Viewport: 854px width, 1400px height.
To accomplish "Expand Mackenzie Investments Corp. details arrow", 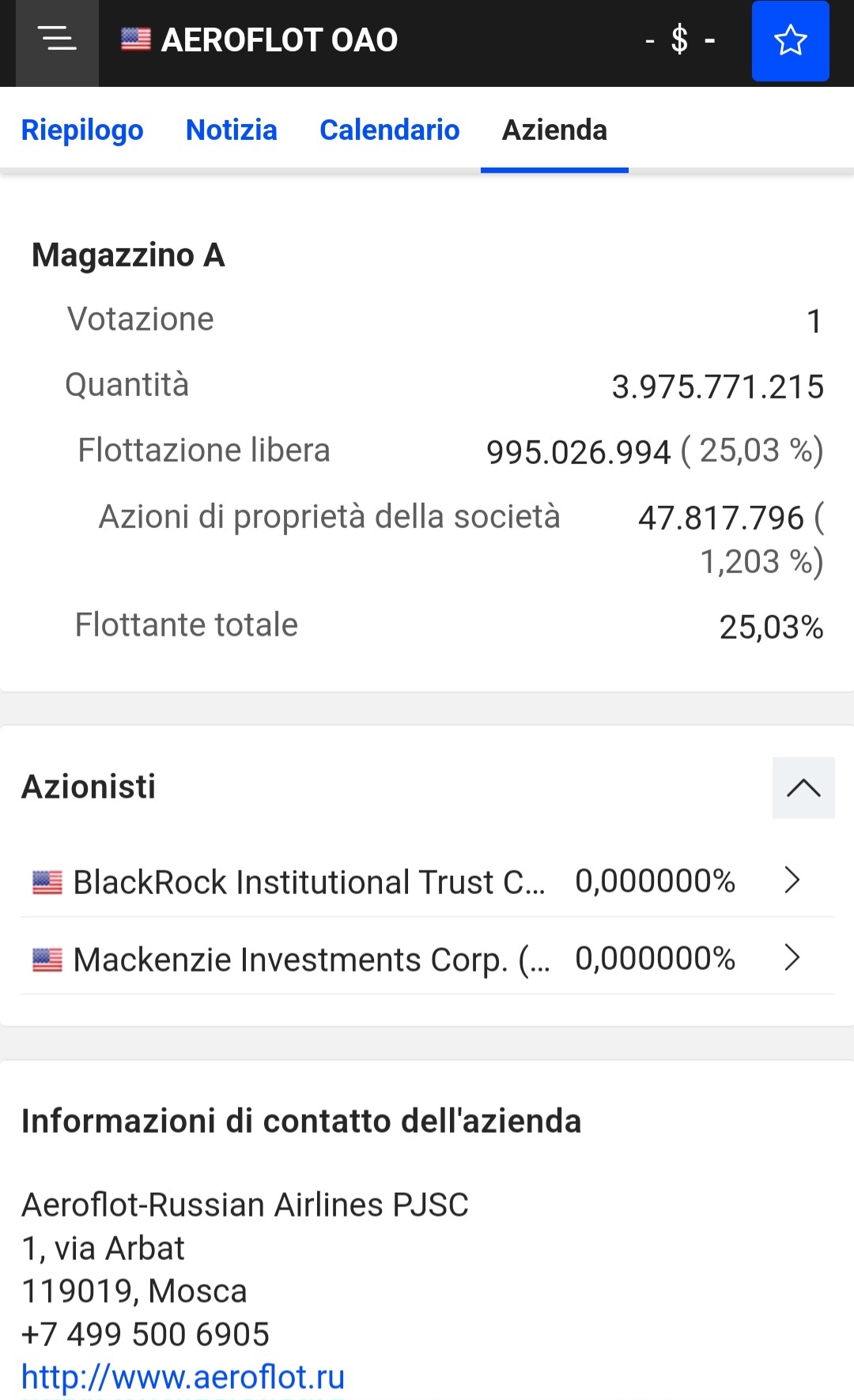I will point(792,957).
